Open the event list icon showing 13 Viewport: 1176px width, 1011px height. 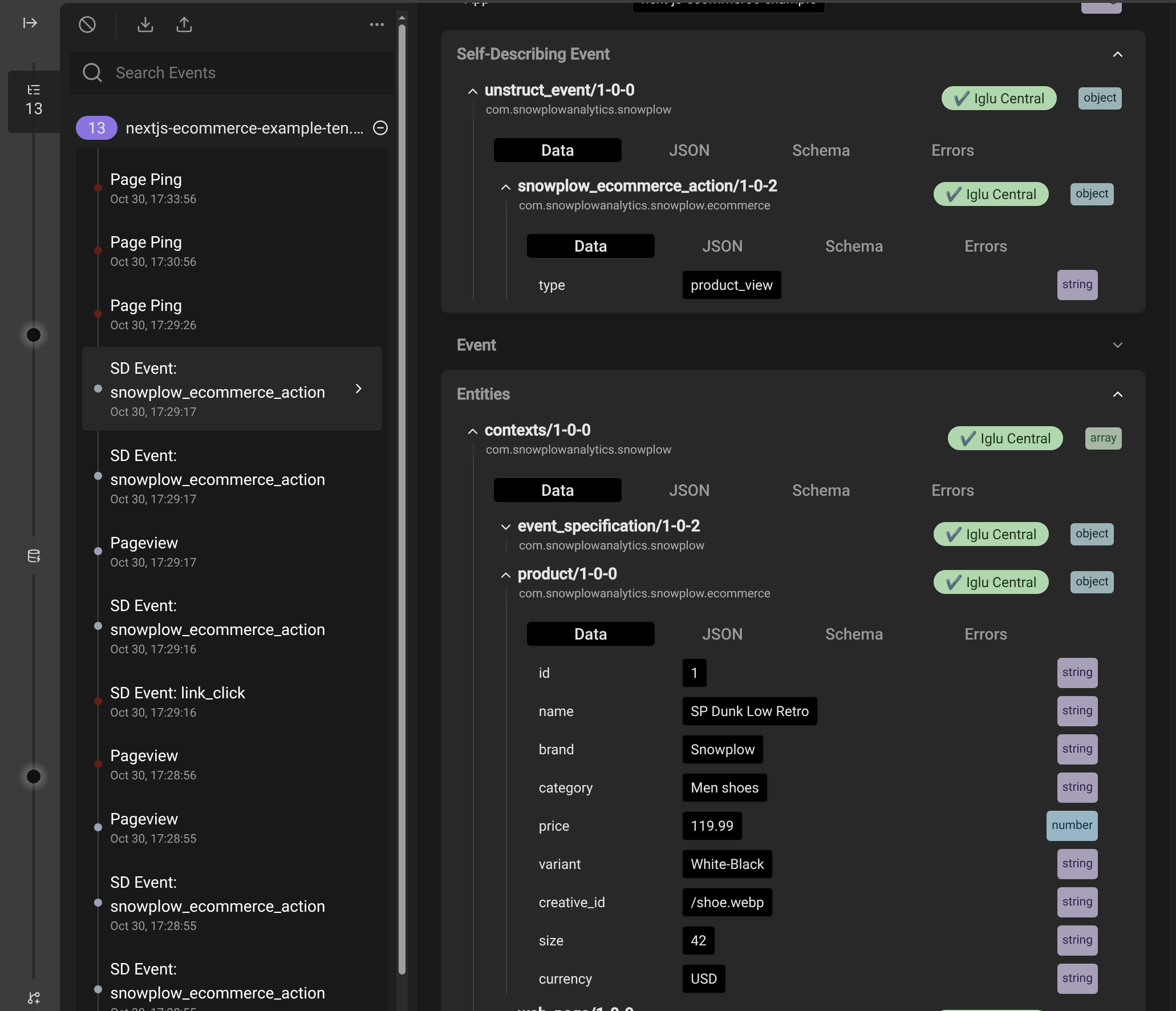pyautogui.click(x=34, y=100)
